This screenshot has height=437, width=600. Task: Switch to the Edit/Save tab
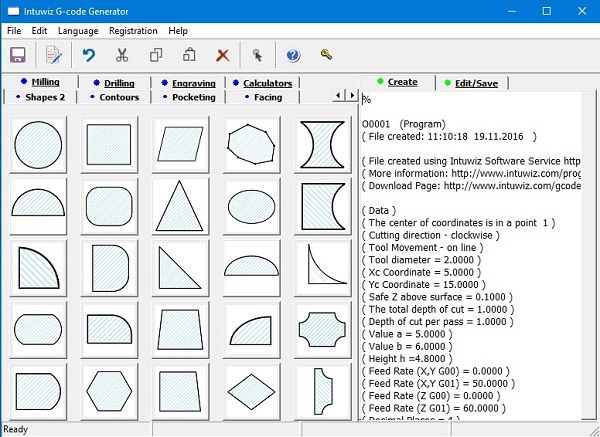pos(476,83)
